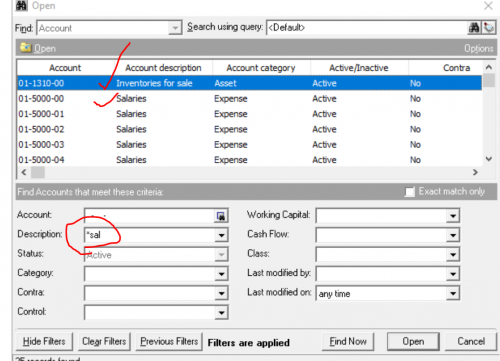Click the binoculars icon in the window title bar

pos(21,6)
